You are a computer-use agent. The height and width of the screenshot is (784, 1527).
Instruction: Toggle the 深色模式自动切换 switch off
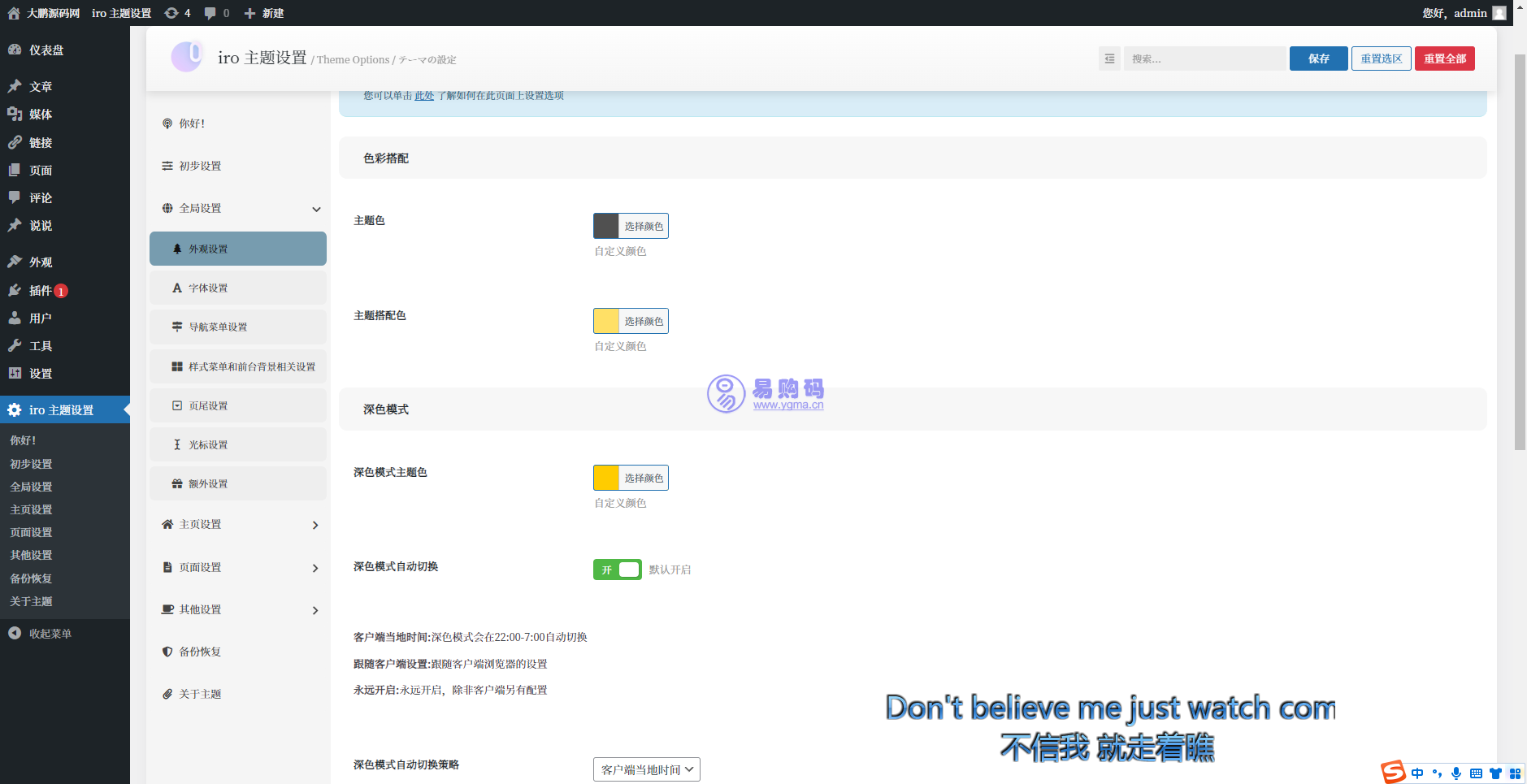point(617,570)
